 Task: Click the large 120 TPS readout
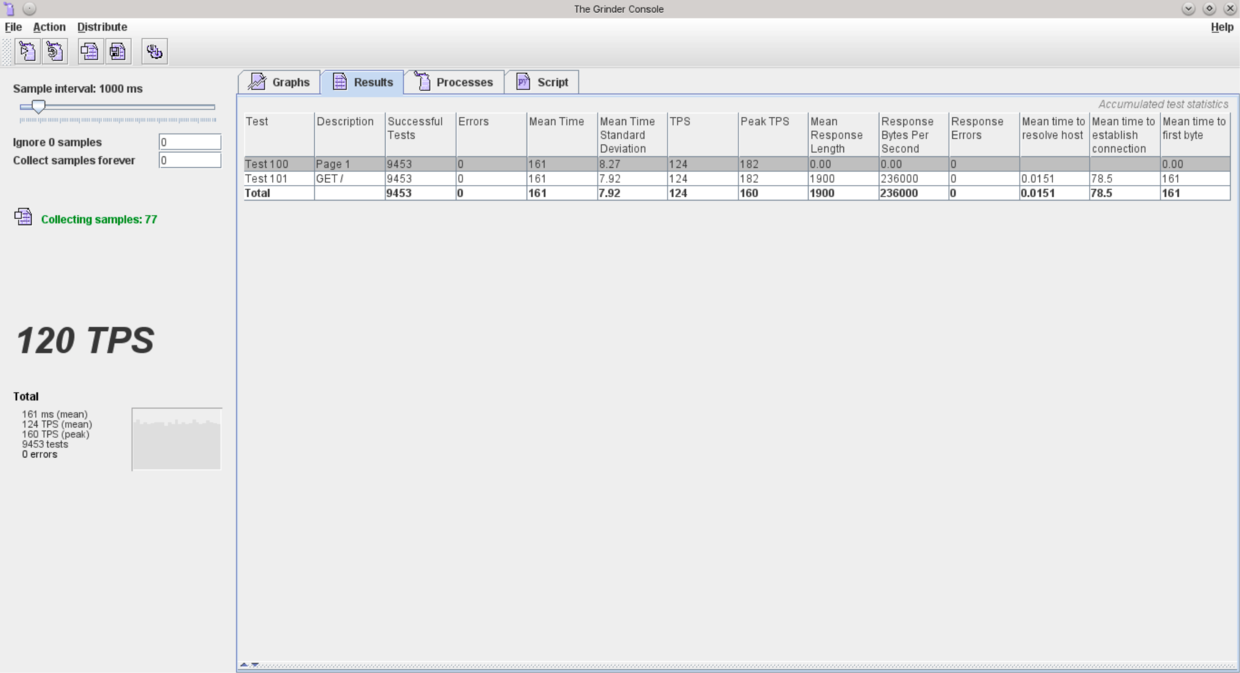coord(85,341)
